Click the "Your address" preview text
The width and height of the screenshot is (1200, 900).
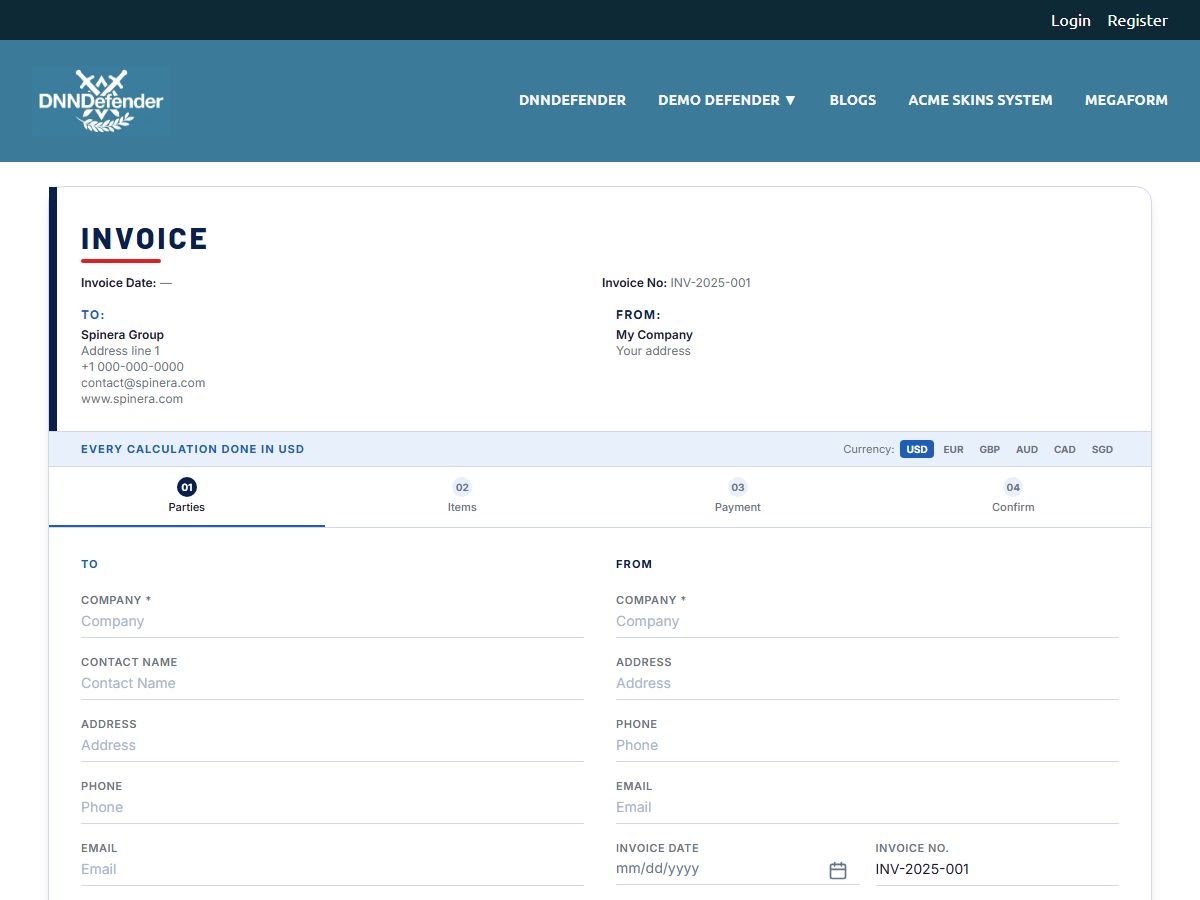[653, 351]
